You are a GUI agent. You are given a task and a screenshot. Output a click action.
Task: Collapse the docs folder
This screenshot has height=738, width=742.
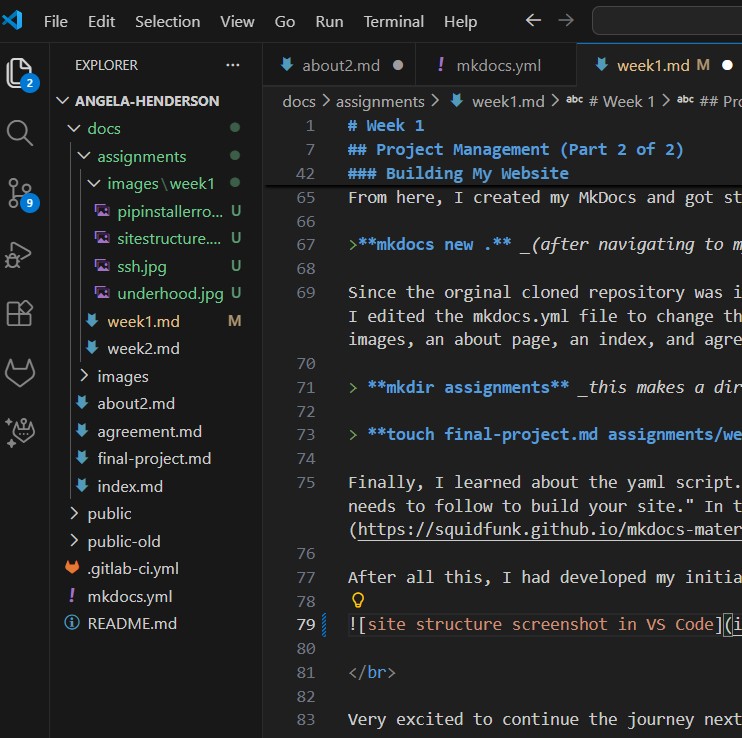[x=104, y=128]
